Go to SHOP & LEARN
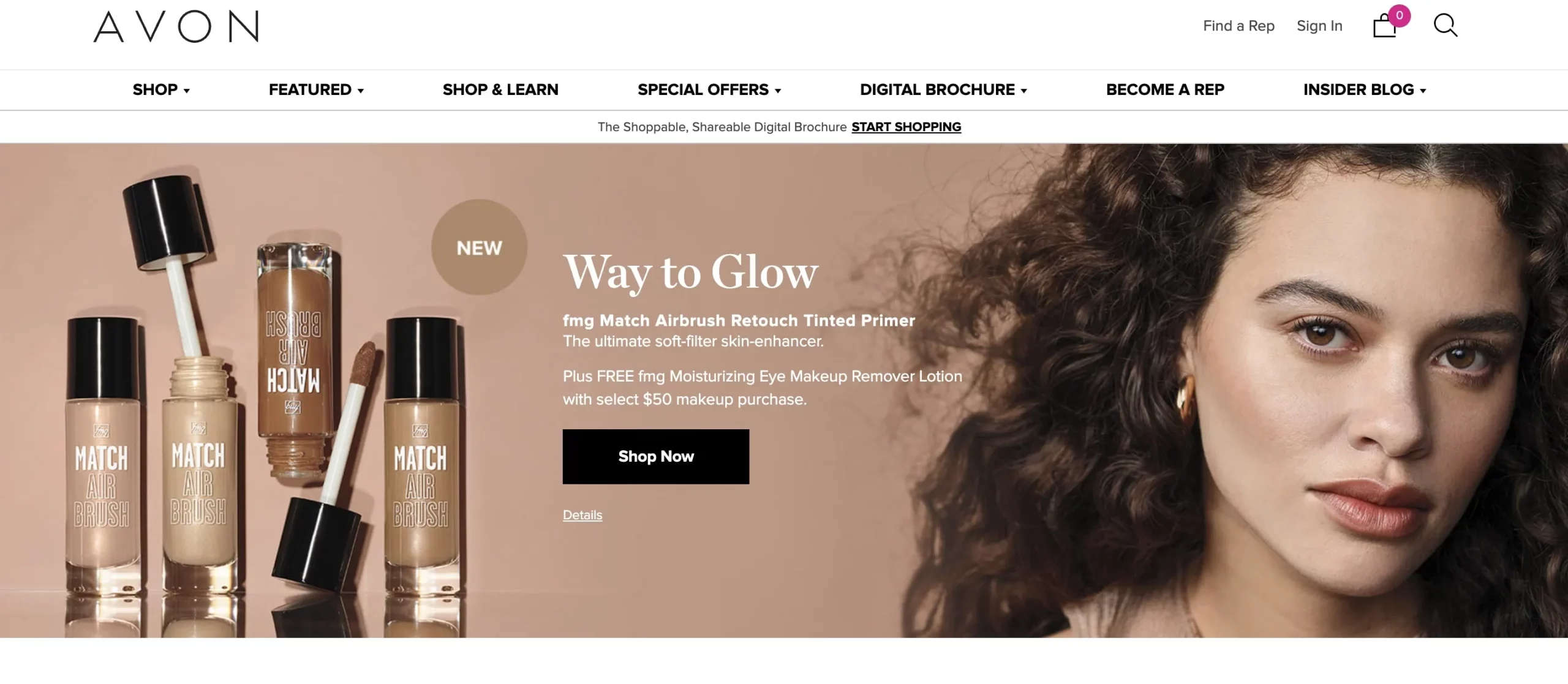The height and width of the screenshot is (684, 1568). [x=500, y=90]
